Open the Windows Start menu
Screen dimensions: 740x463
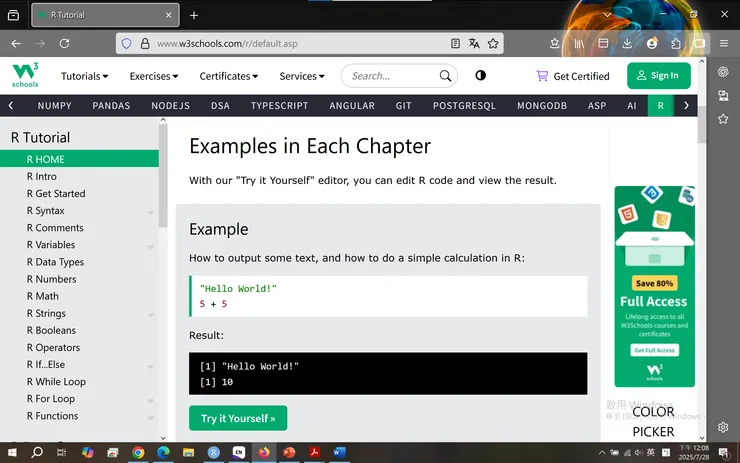coord(12,453)
